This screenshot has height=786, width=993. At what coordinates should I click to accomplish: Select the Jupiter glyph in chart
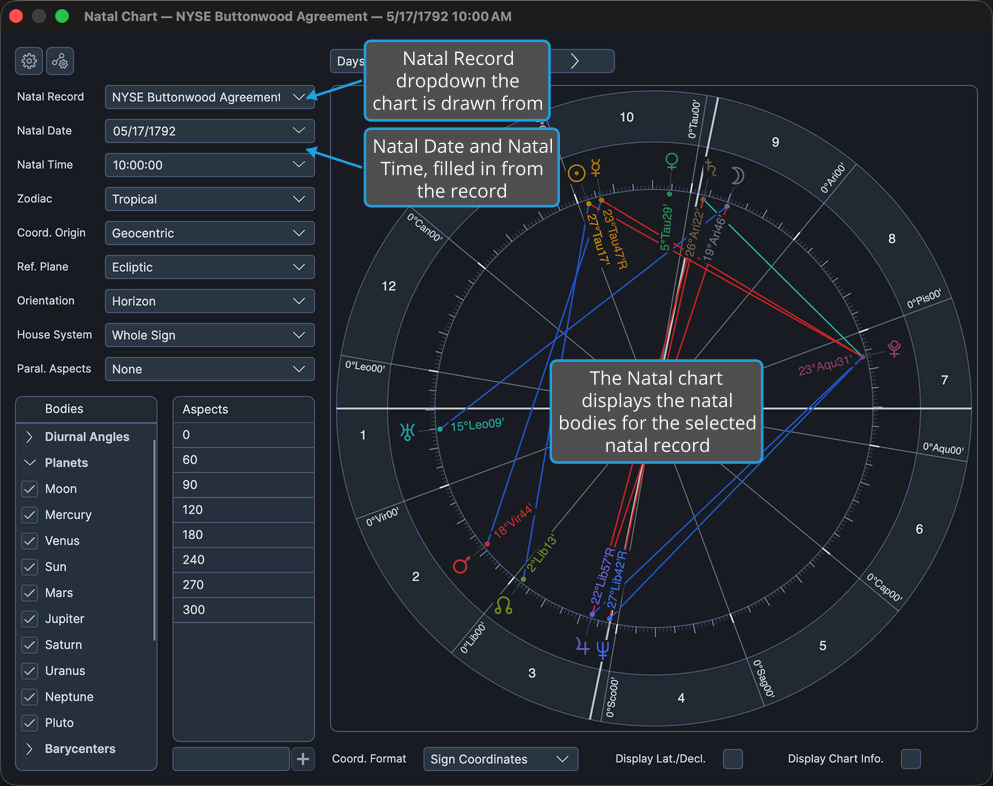pos(583,647)
